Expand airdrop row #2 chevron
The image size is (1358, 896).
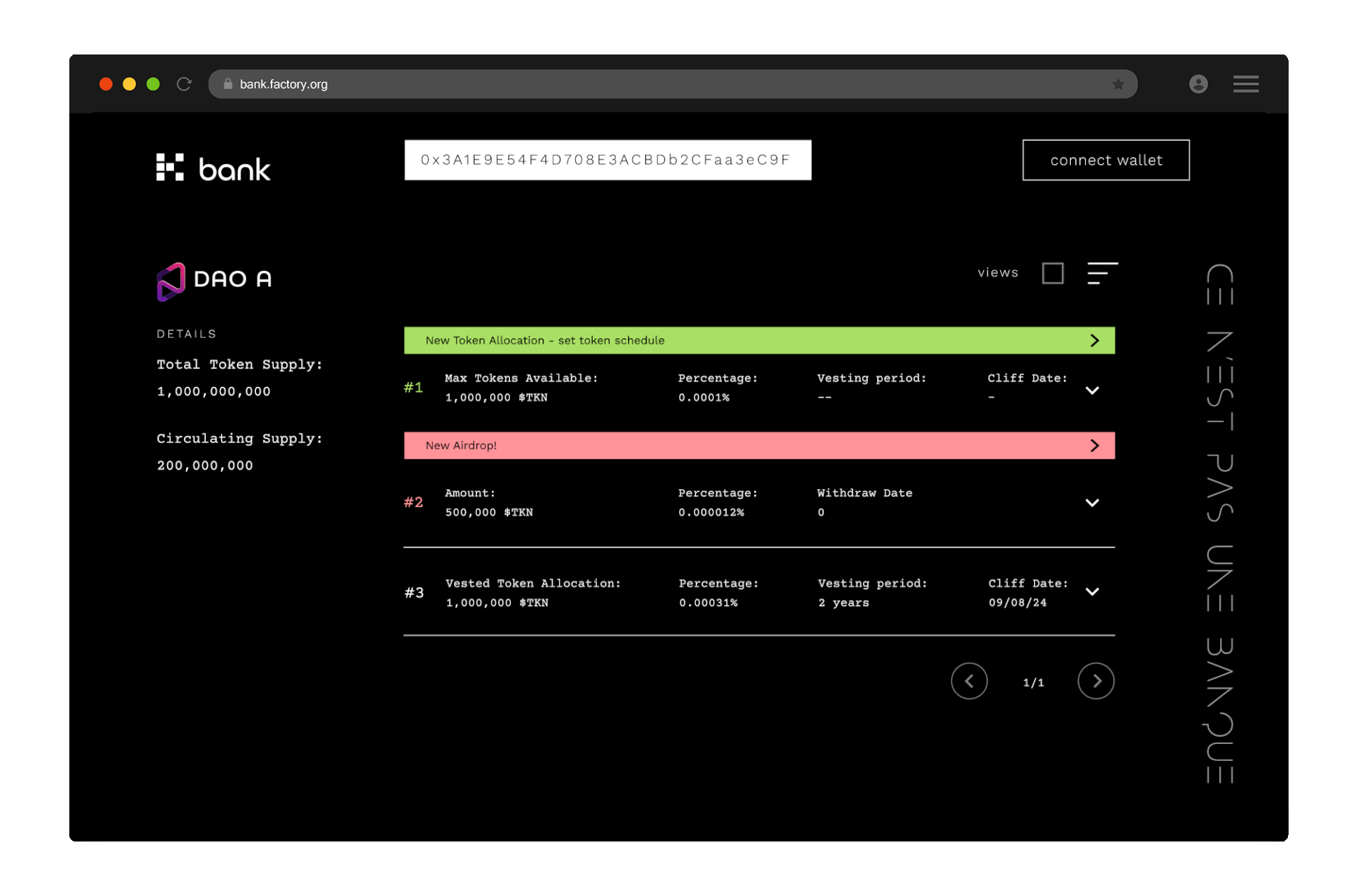pyautogui.click(x=1091, y=503)
